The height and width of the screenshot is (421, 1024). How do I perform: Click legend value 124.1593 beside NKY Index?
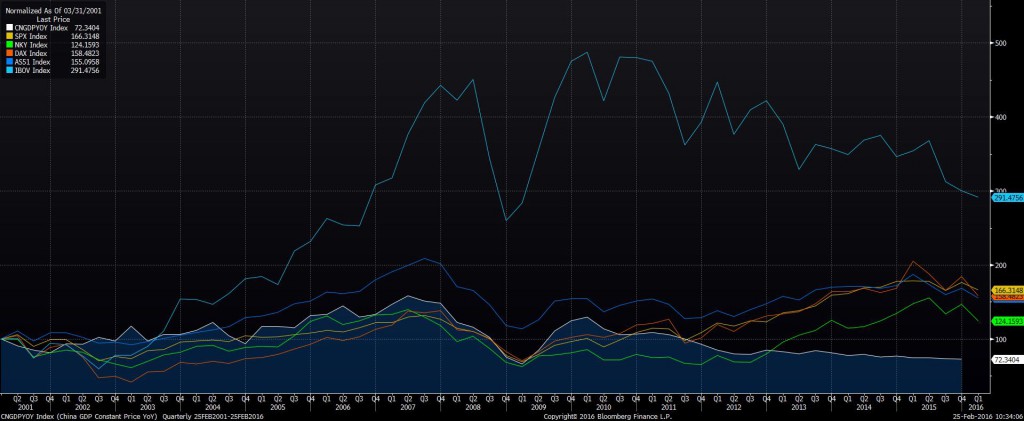point(83,44)
